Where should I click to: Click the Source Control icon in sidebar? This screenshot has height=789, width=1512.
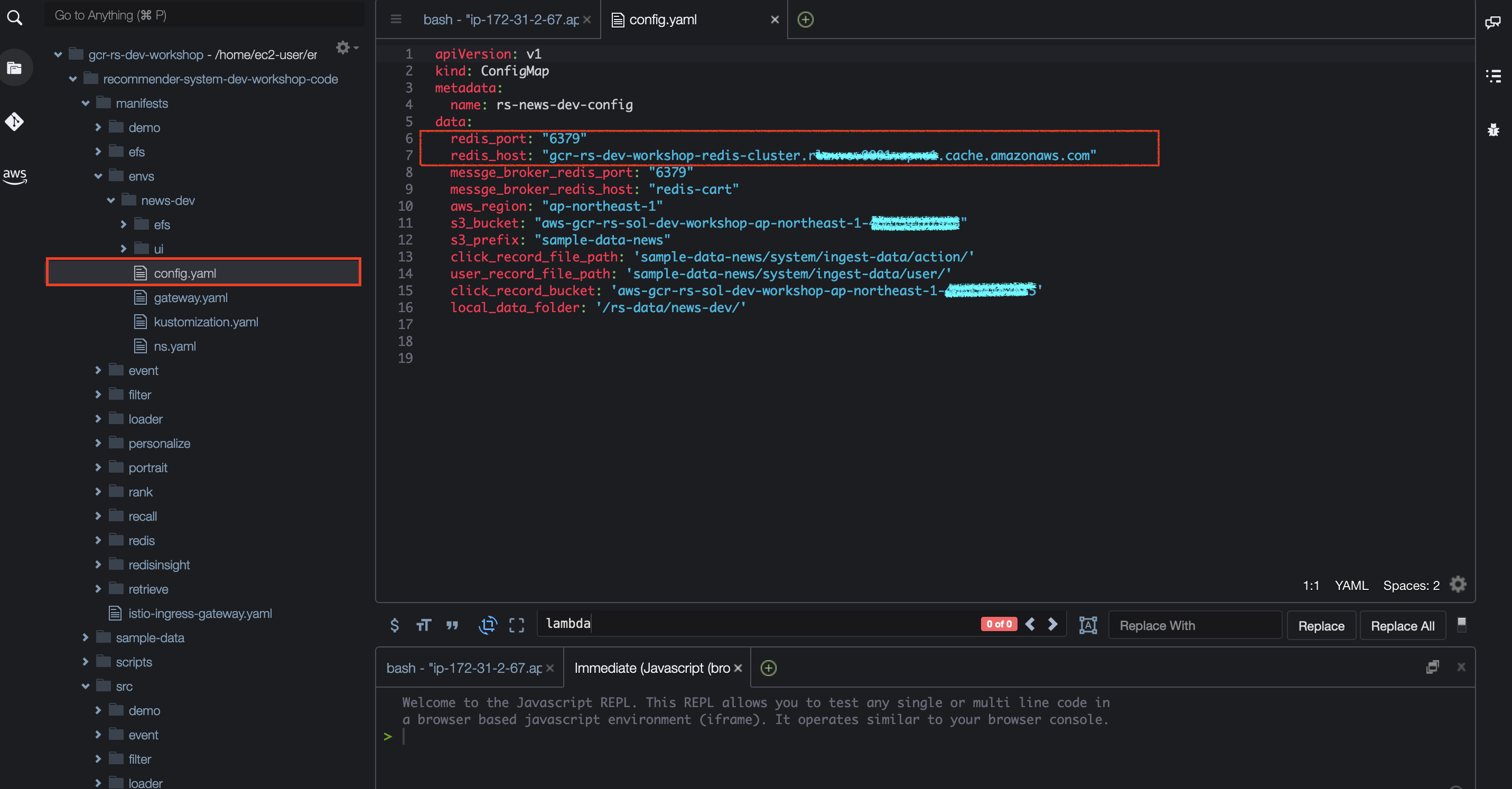pos(16,122)
